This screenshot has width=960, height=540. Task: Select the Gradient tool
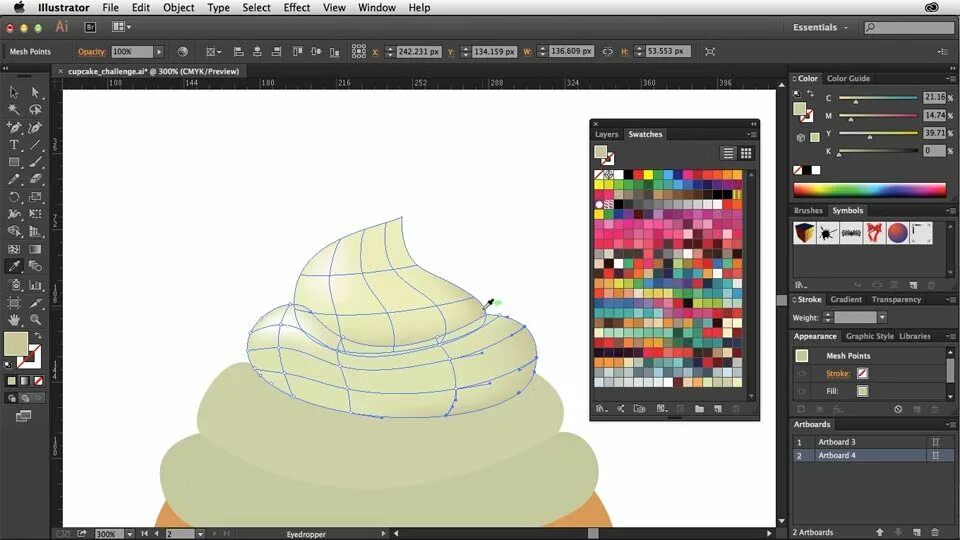[35, 249]
